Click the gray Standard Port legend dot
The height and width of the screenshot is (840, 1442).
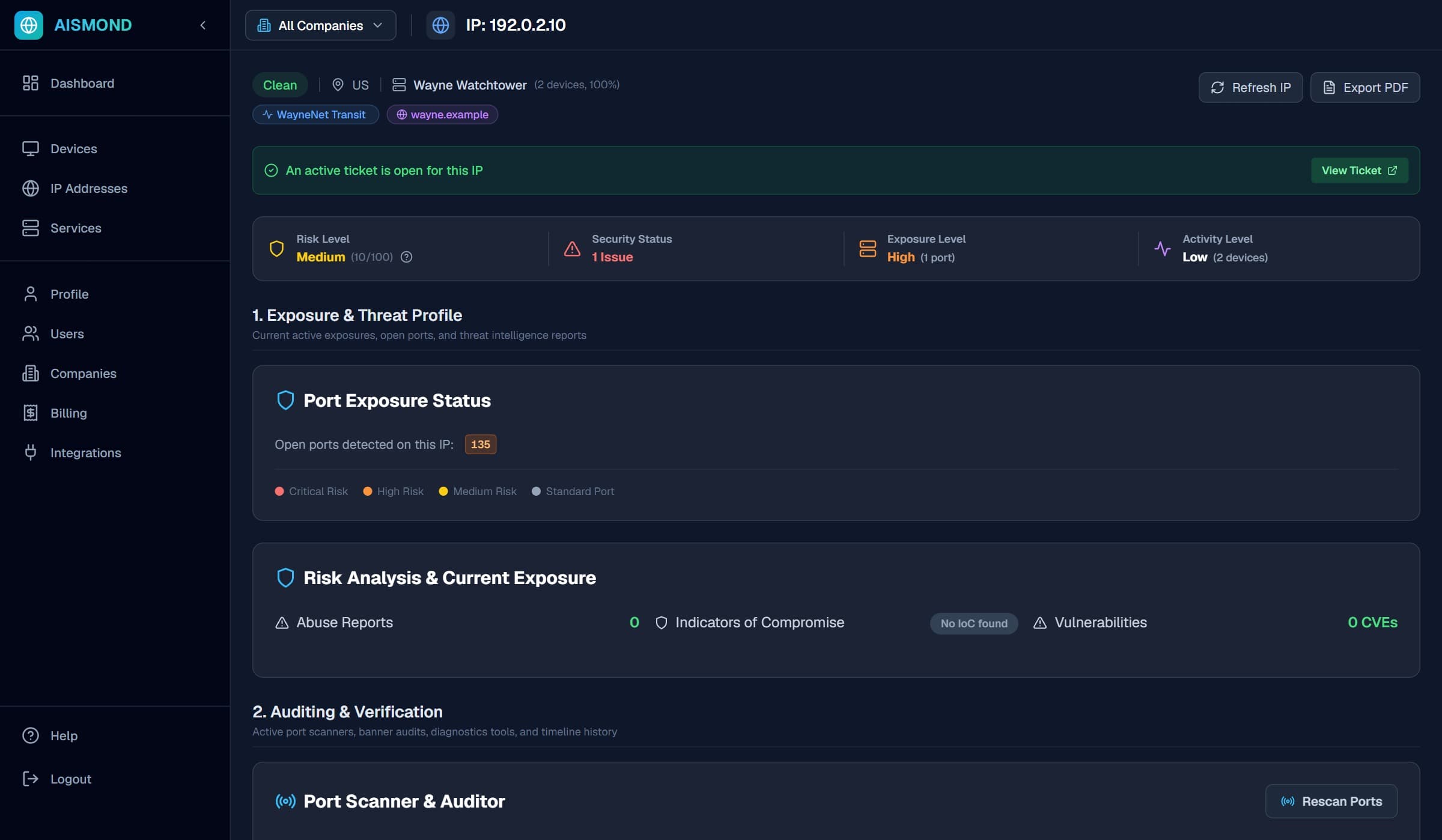(x=536, y=492)
